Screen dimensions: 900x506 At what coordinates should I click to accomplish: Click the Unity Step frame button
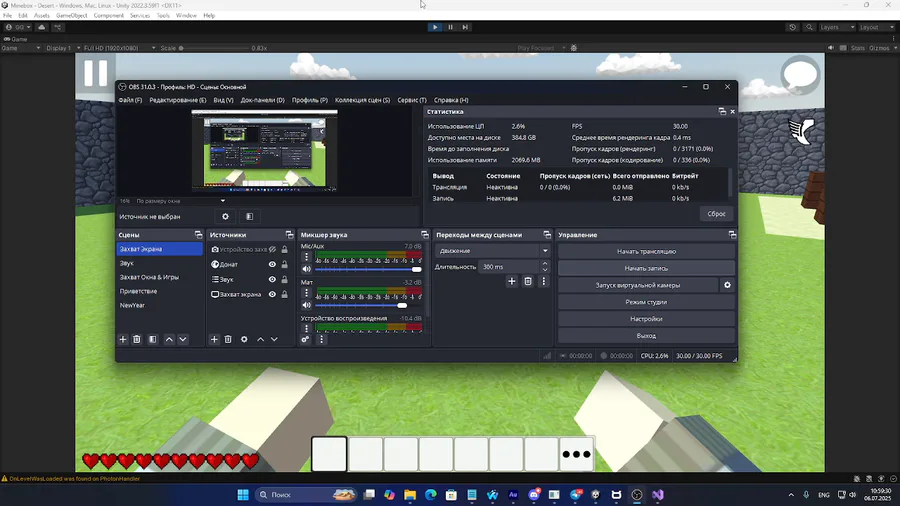(465, 27)
